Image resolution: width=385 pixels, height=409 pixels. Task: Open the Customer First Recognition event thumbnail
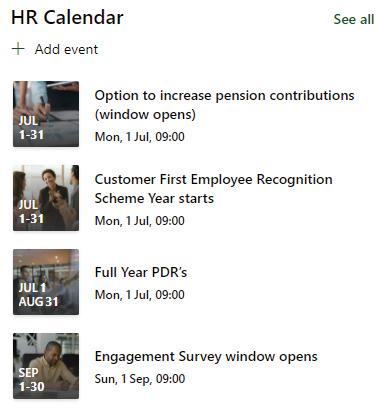click(46, 198)
